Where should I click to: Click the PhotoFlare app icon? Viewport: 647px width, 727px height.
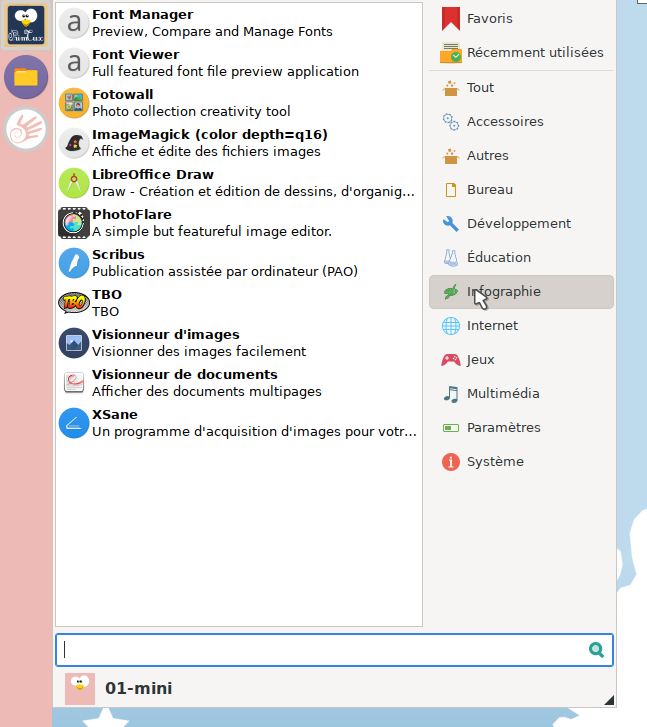[74, 223]
